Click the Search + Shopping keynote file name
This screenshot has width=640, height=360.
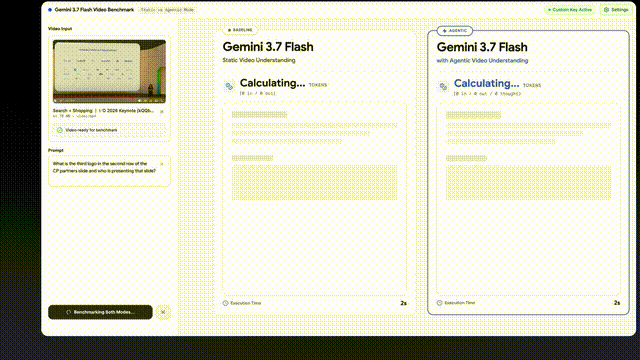coord(103,111)
